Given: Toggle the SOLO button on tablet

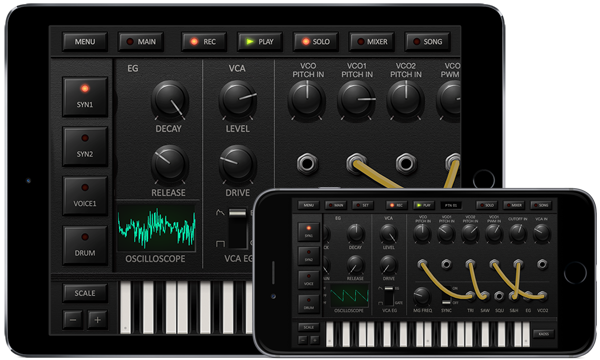Looking at the screenshot, I should tap(316, 41).
